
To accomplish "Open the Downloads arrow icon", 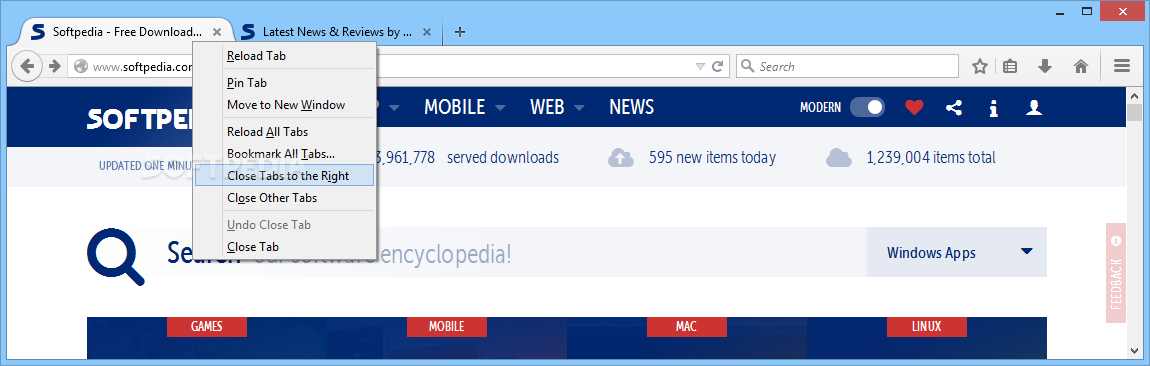I will 1045,66.
